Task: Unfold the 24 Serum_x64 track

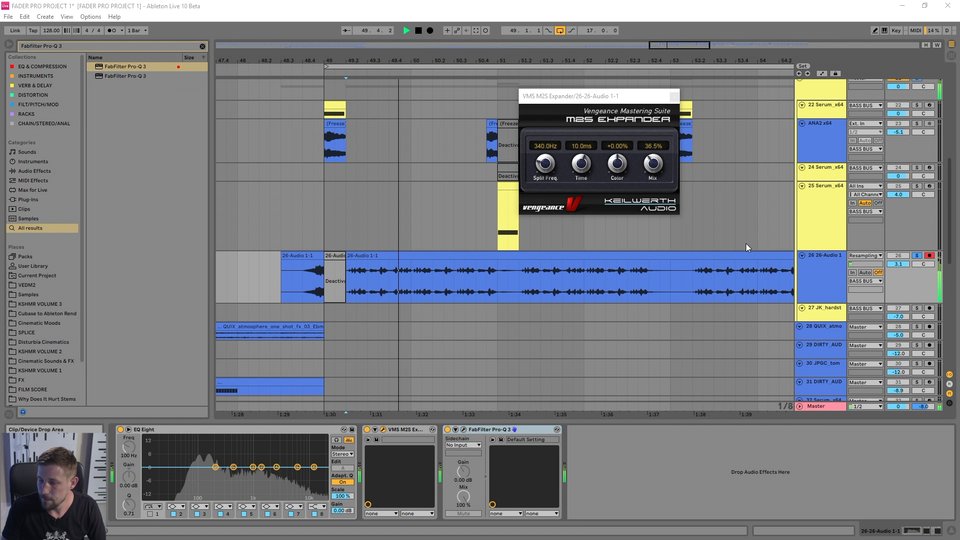Action: click(x=802, y=167)
